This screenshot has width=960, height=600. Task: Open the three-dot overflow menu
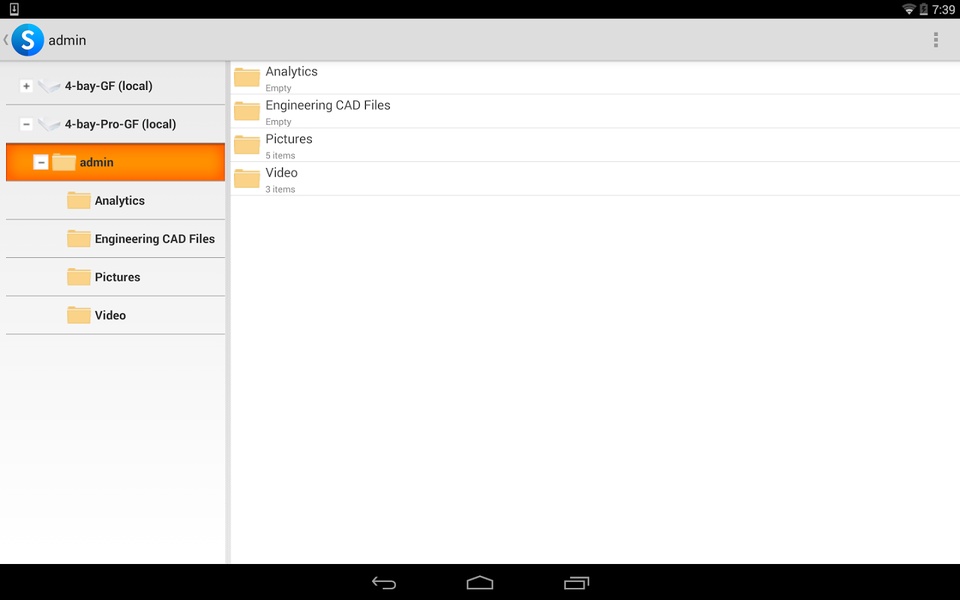pyautogui.click(x=936, y=40)
